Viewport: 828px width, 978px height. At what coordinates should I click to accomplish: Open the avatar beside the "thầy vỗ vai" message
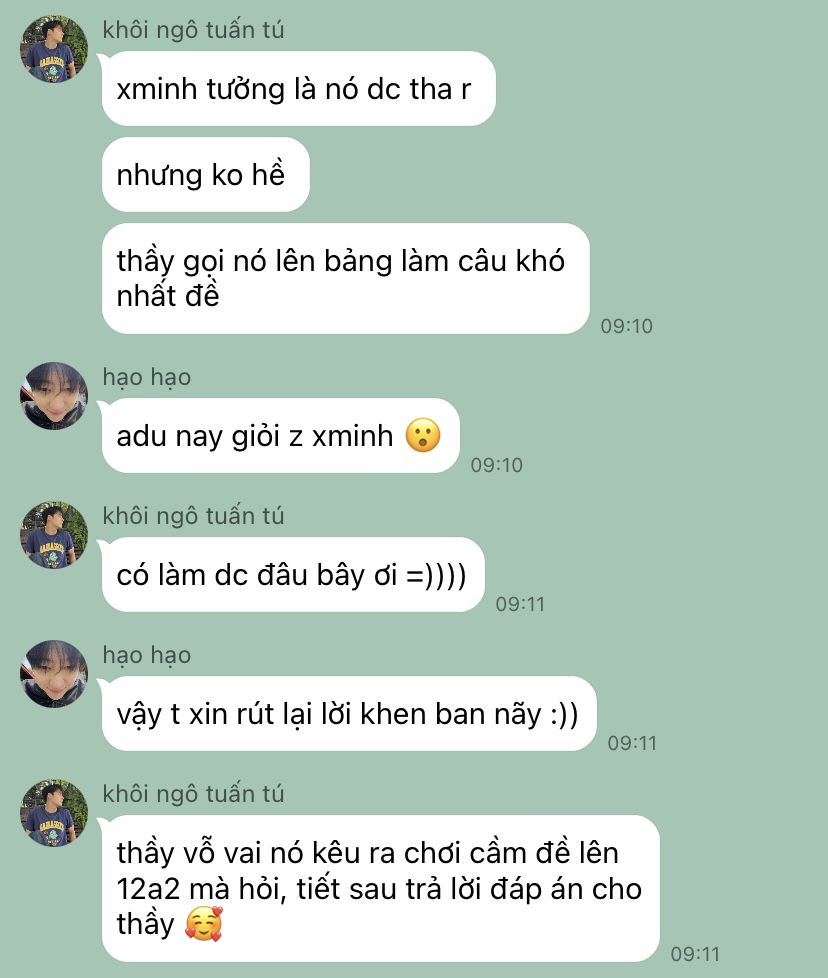pos(54,813)
